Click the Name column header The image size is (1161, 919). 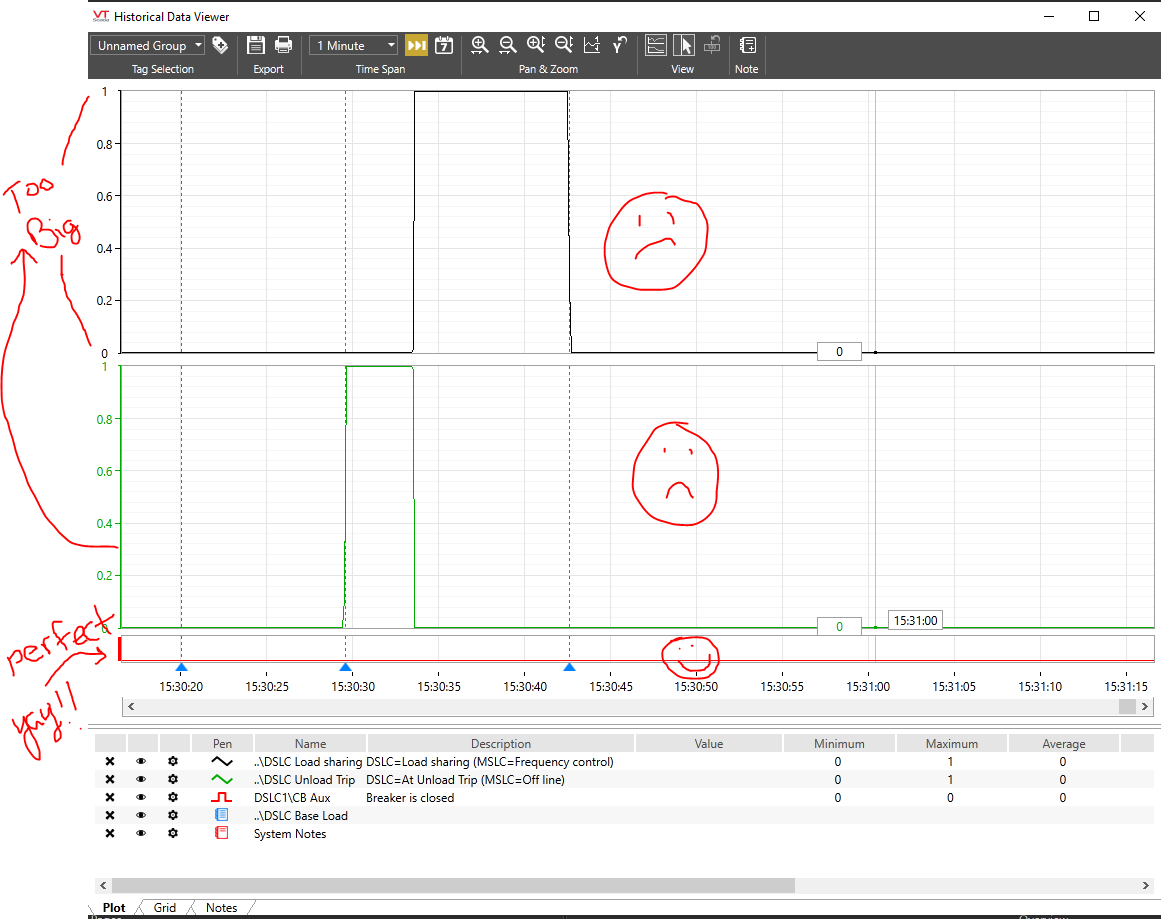coord(310,743)
